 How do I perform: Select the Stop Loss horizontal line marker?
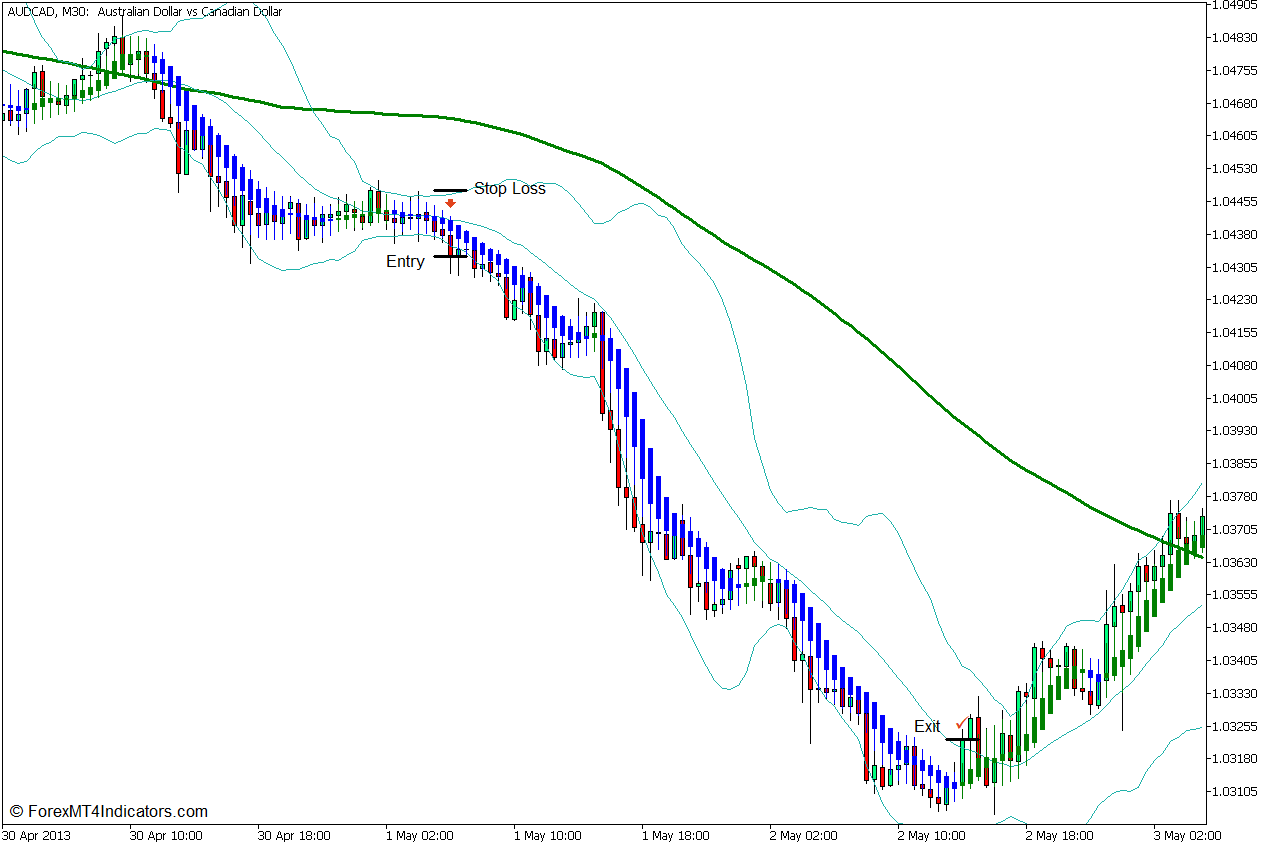[448, 189]
